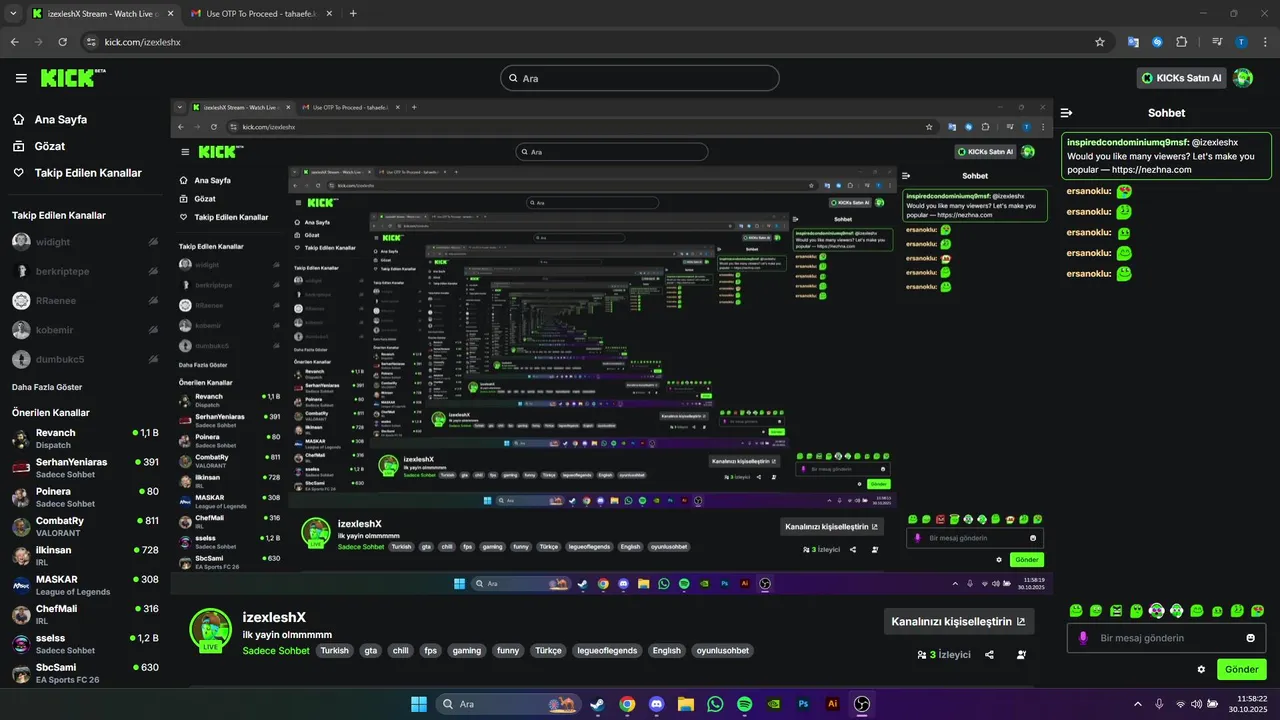Select the legueoflegends tag
This screenshot has height=720, width=1280.
[x=606, y=650]
